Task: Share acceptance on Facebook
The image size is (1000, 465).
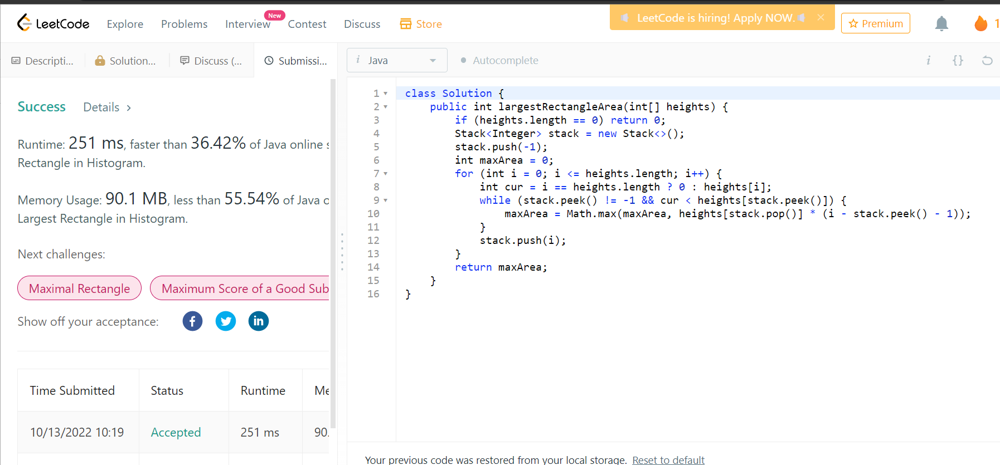Action: click(192, 321)
